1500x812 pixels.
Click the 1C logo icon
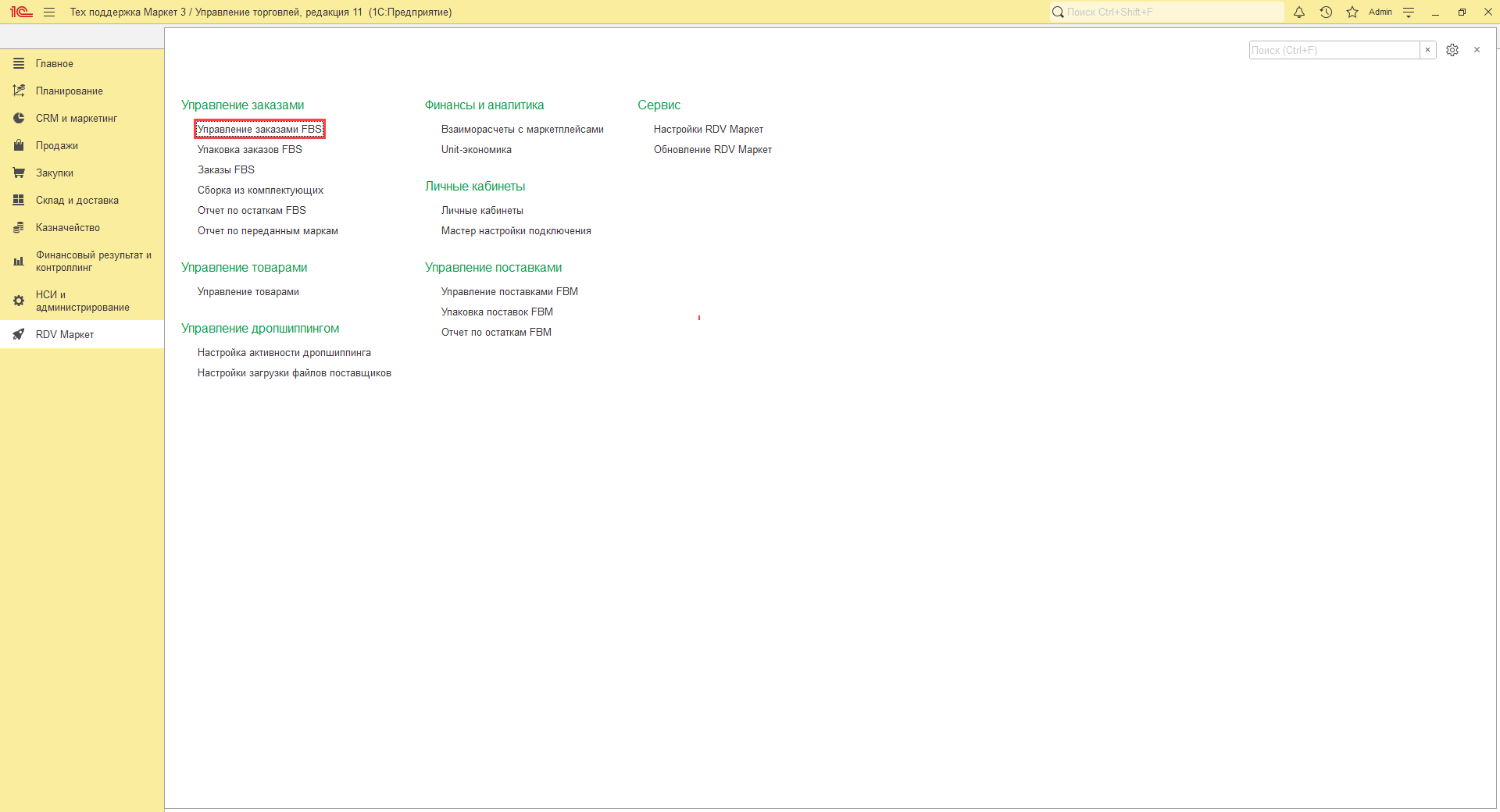coord(21,12)
